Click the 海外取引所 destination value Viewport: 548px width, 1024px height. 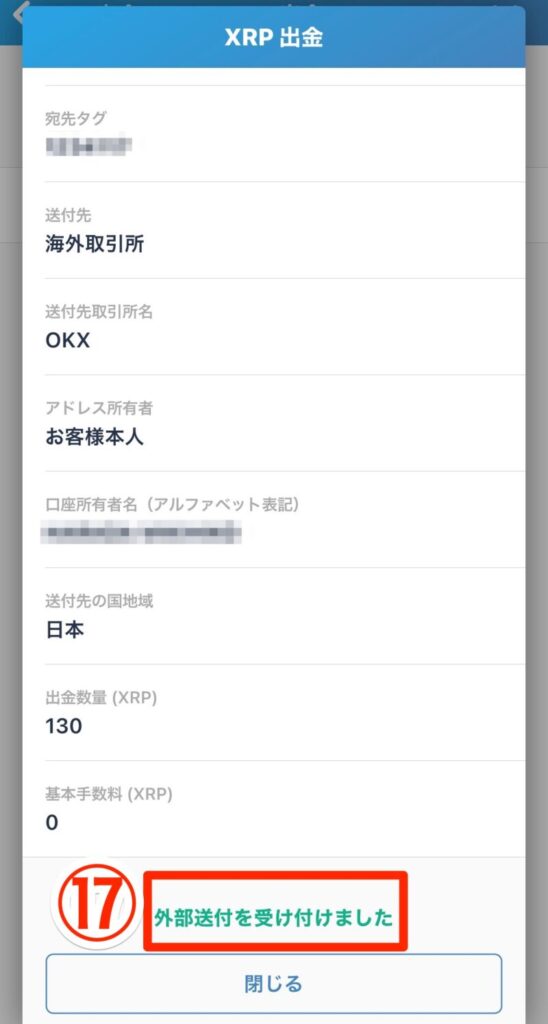pyautogui.click(x=95, y=244)
